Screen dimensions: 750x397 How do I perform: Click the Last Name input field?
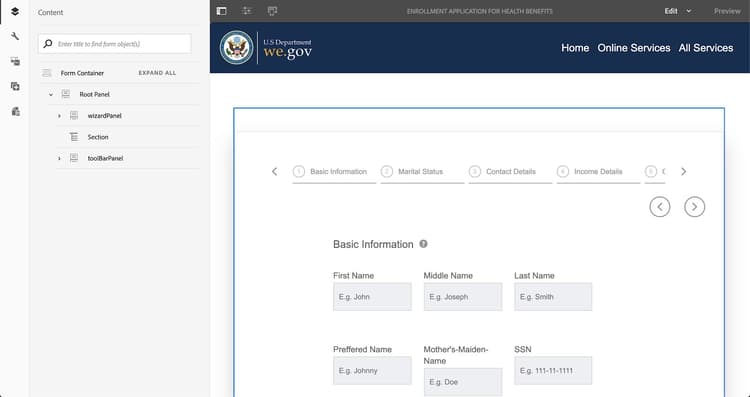point(553,297)
